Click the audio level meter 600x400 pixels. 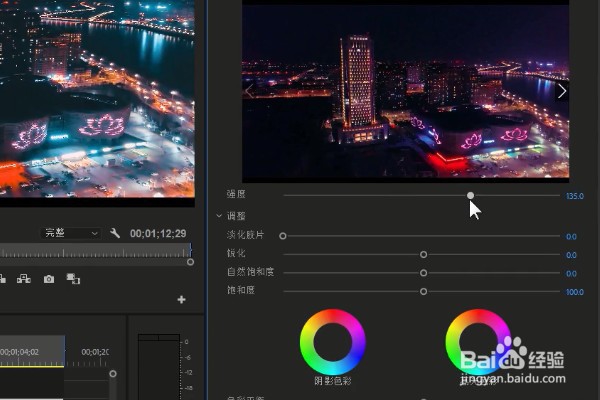click(x=159, y=367)
